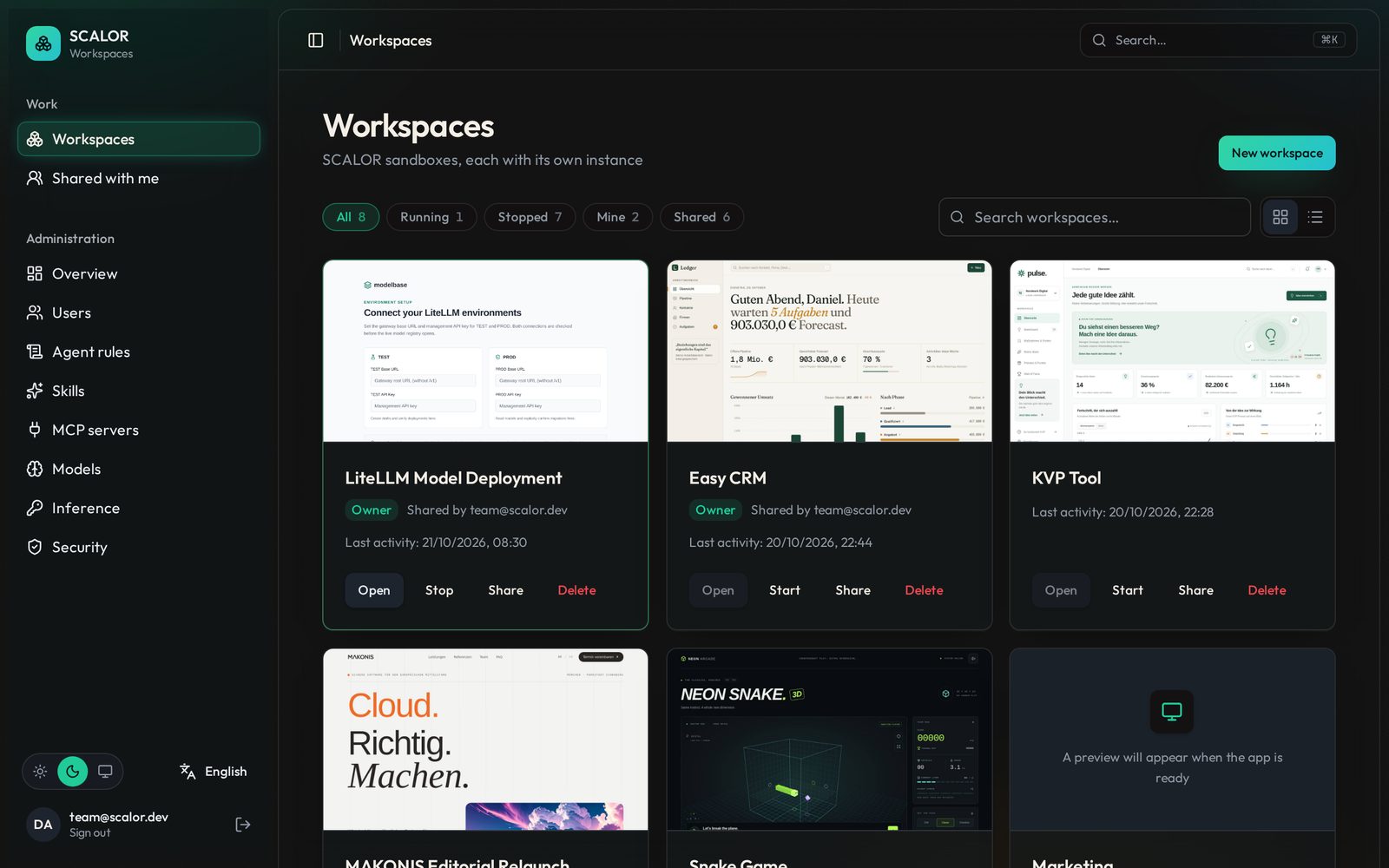Click the Sign out link
Viewport: 1389px width, 868px height.
tap(90, 833)
